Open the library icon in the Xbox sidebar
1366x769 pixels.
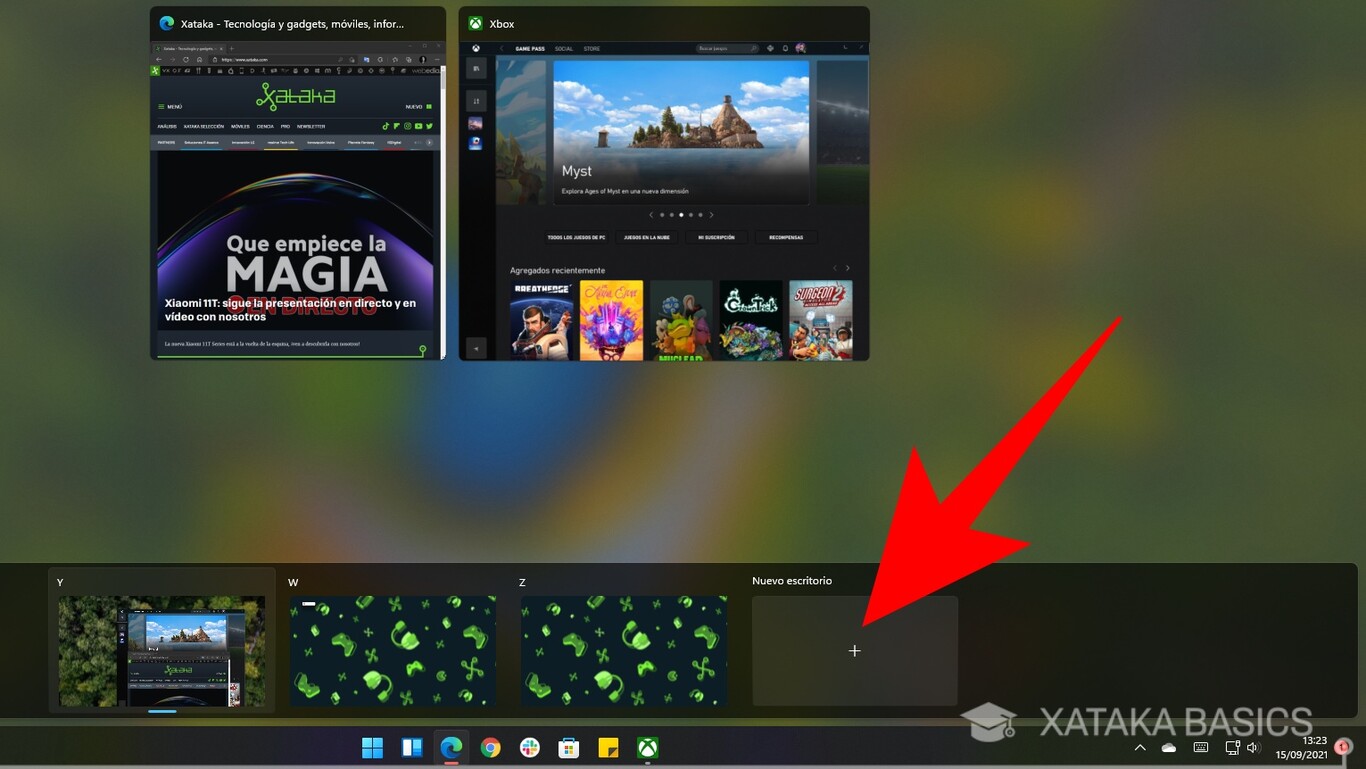pyautogui.click(x=475, y=100)
